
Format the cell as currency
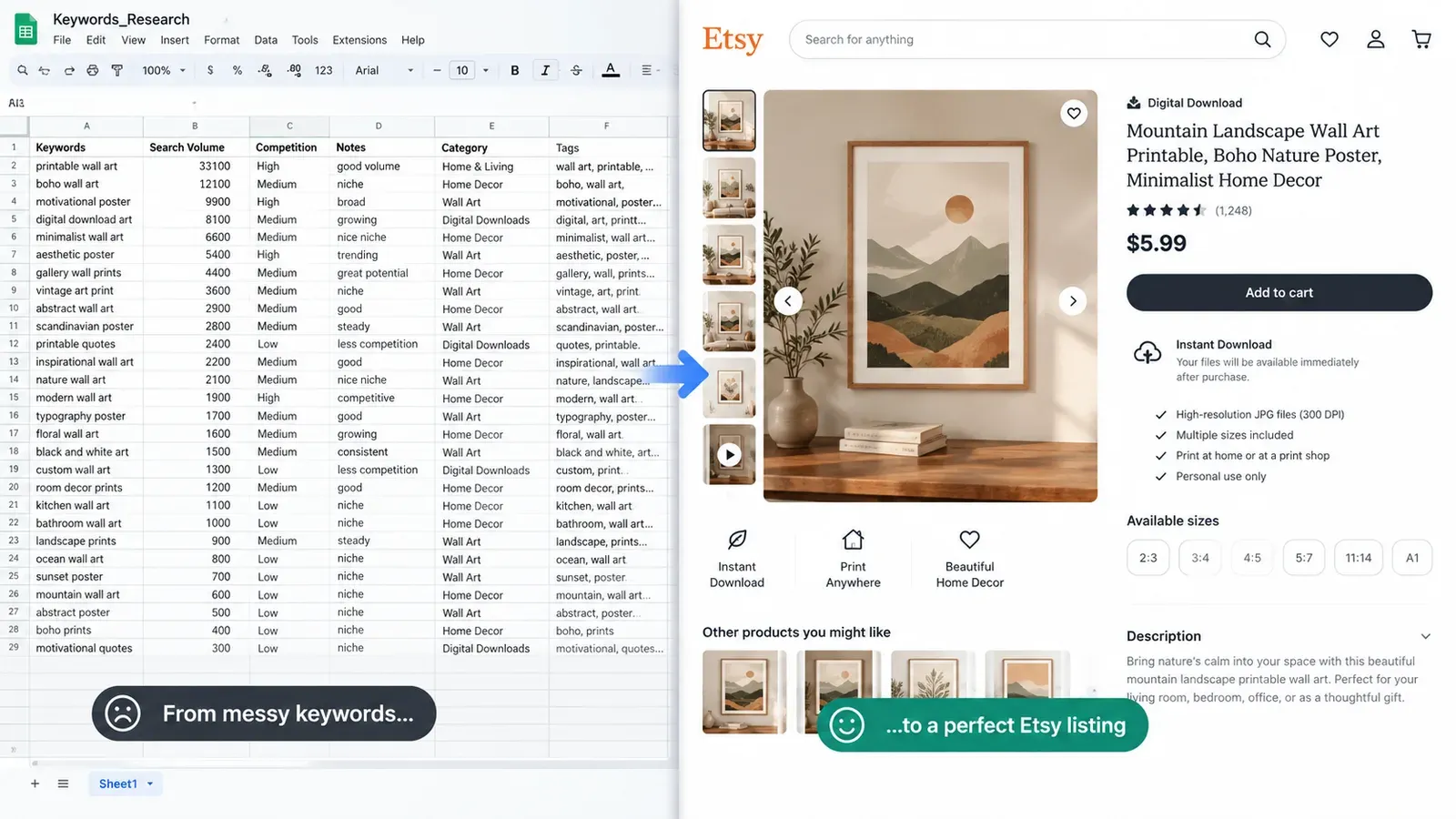click(x=210, y=70)
